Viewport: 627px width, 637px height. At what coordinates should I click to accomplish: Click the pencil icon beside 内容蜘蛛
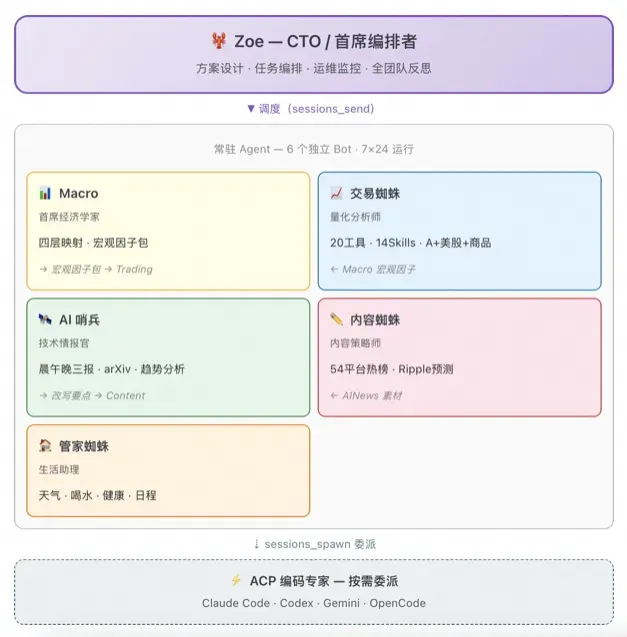click(336, 319)
